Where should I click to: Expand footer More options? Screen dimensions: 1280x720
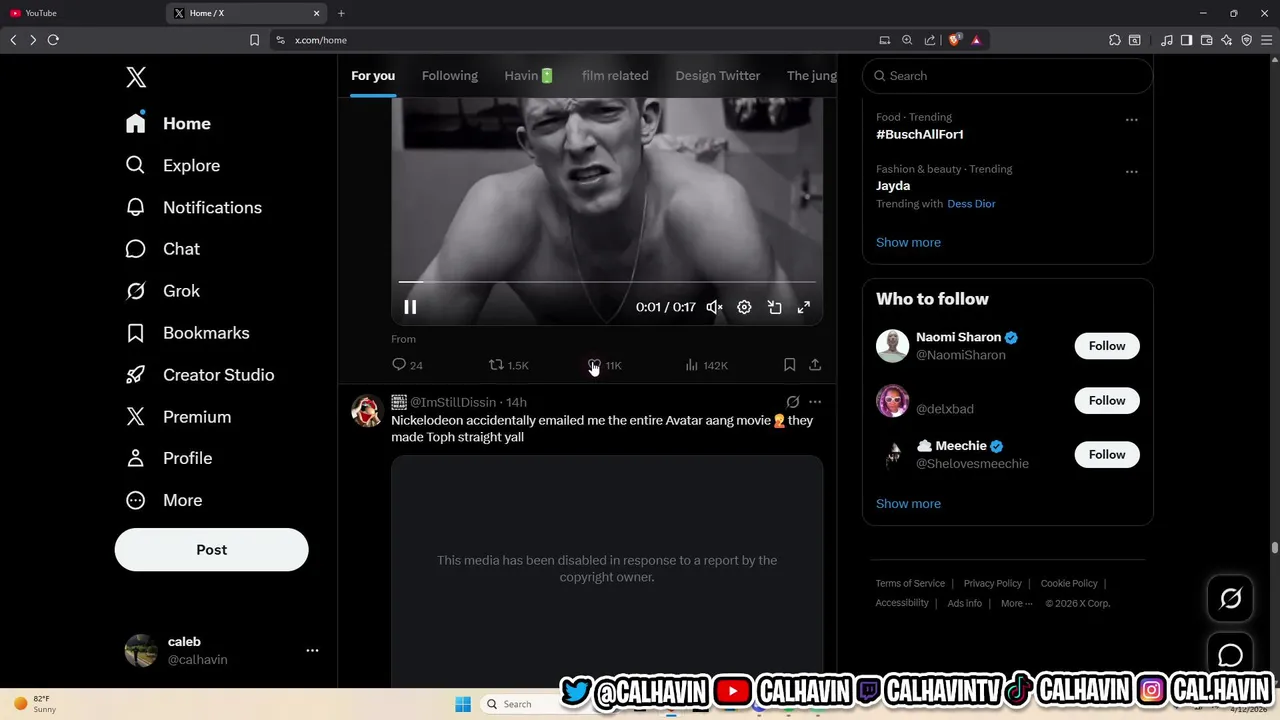1016,604
